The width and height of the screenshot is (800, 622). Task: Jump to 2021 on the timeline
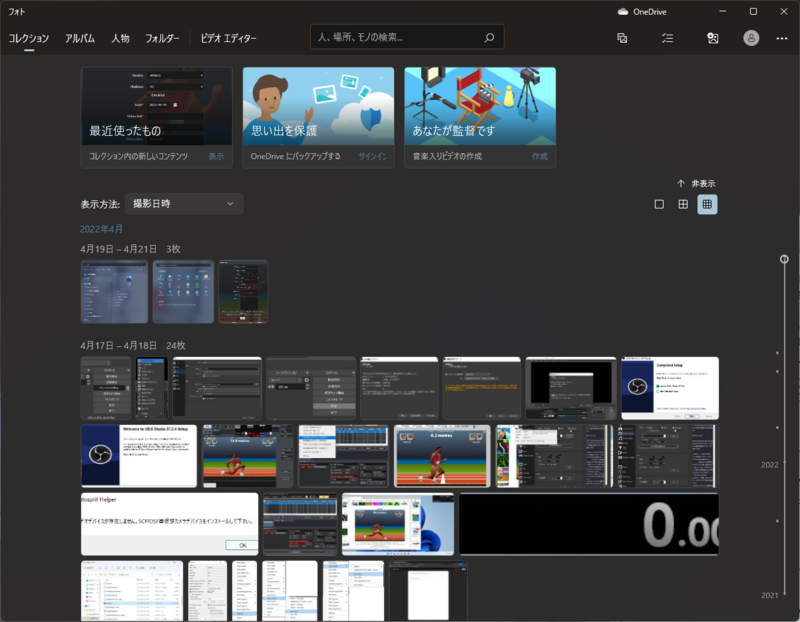(x=769, y=595)
